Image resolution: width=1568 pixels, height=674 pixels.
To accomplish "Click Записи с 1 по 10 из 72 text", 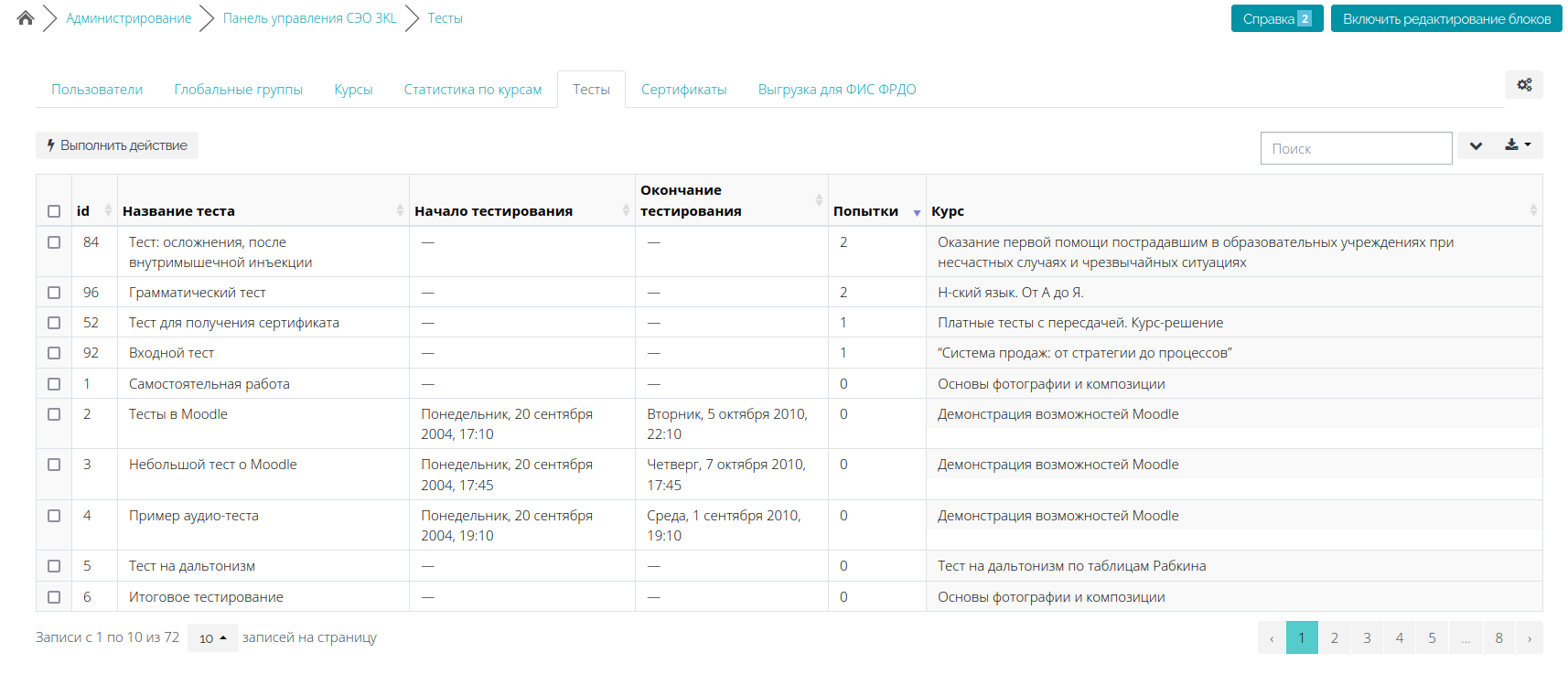I will pyautogui.click(x=108, y=637).
